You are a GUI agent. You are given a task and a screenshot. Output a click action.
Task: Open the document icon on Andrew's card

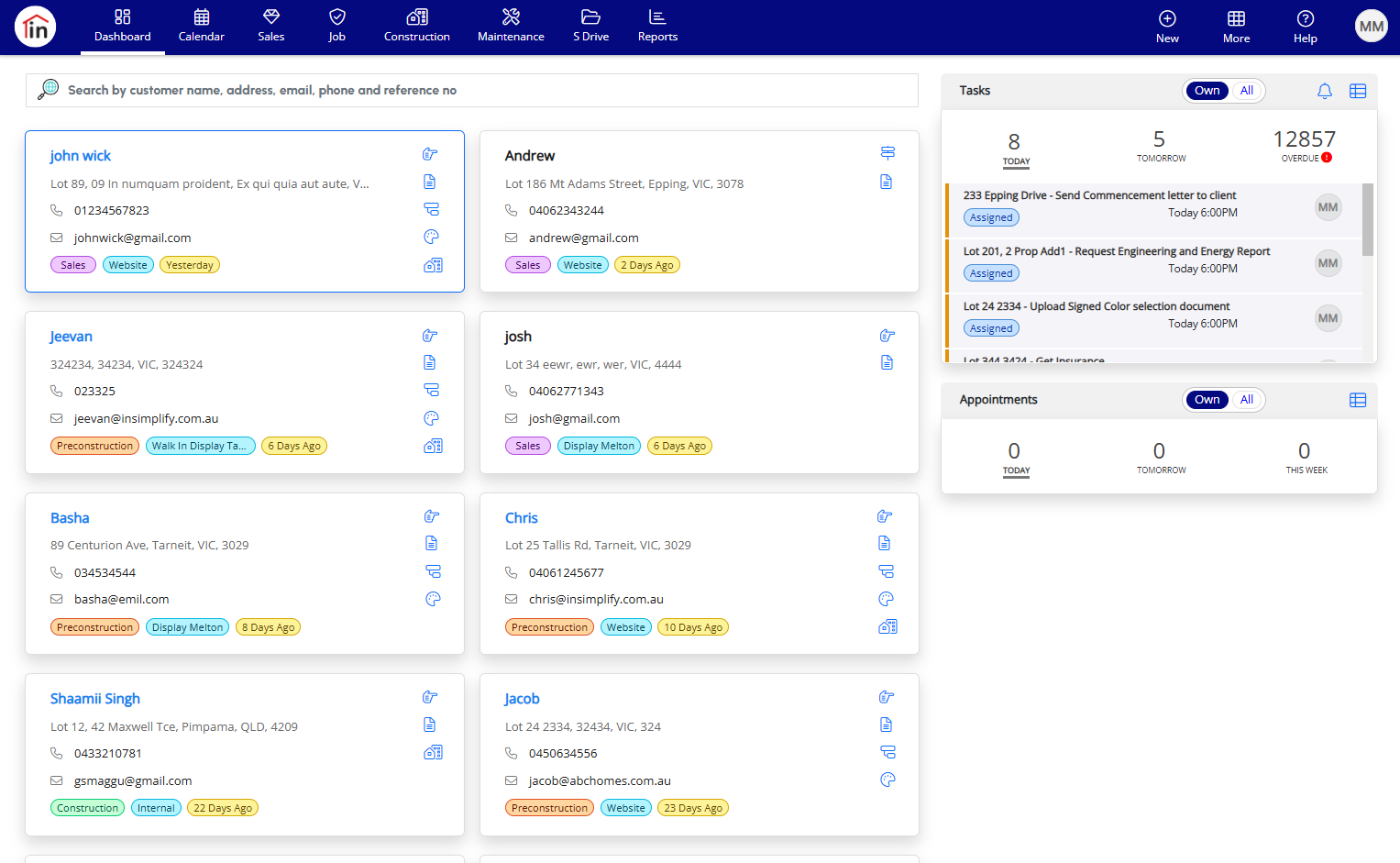tap(887, 182)
